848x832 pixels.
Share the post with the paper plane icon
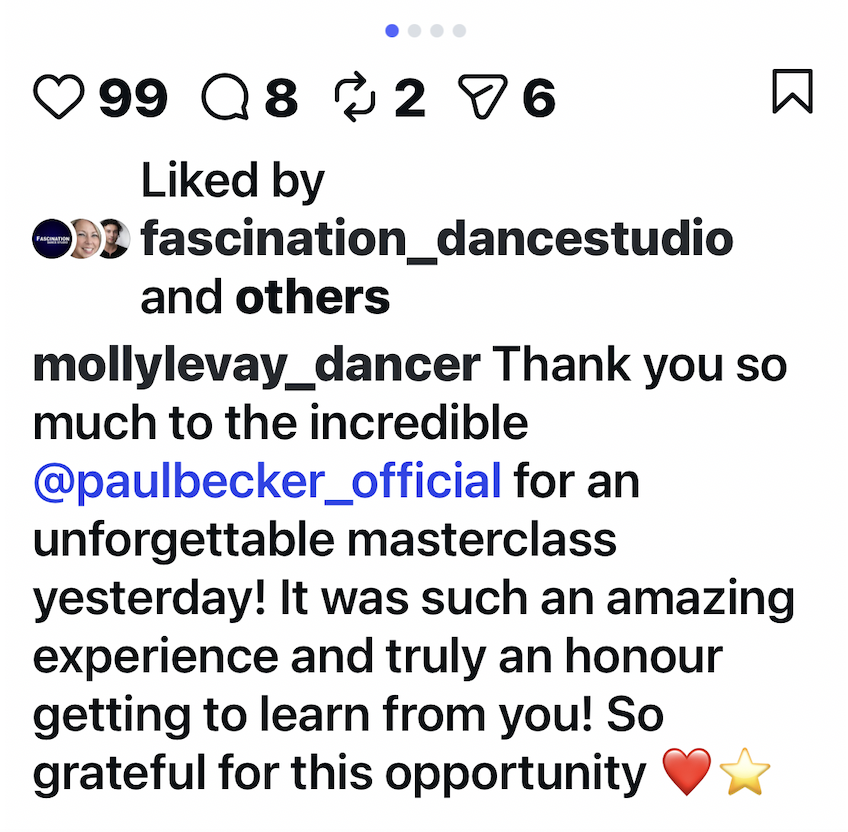pyautogui.click(x=484, y=97)
